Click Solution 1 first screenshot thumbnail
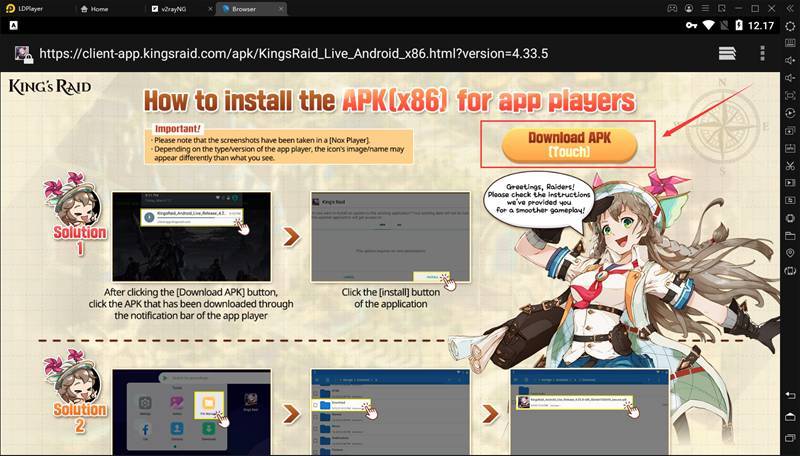 tap(191, 237)
